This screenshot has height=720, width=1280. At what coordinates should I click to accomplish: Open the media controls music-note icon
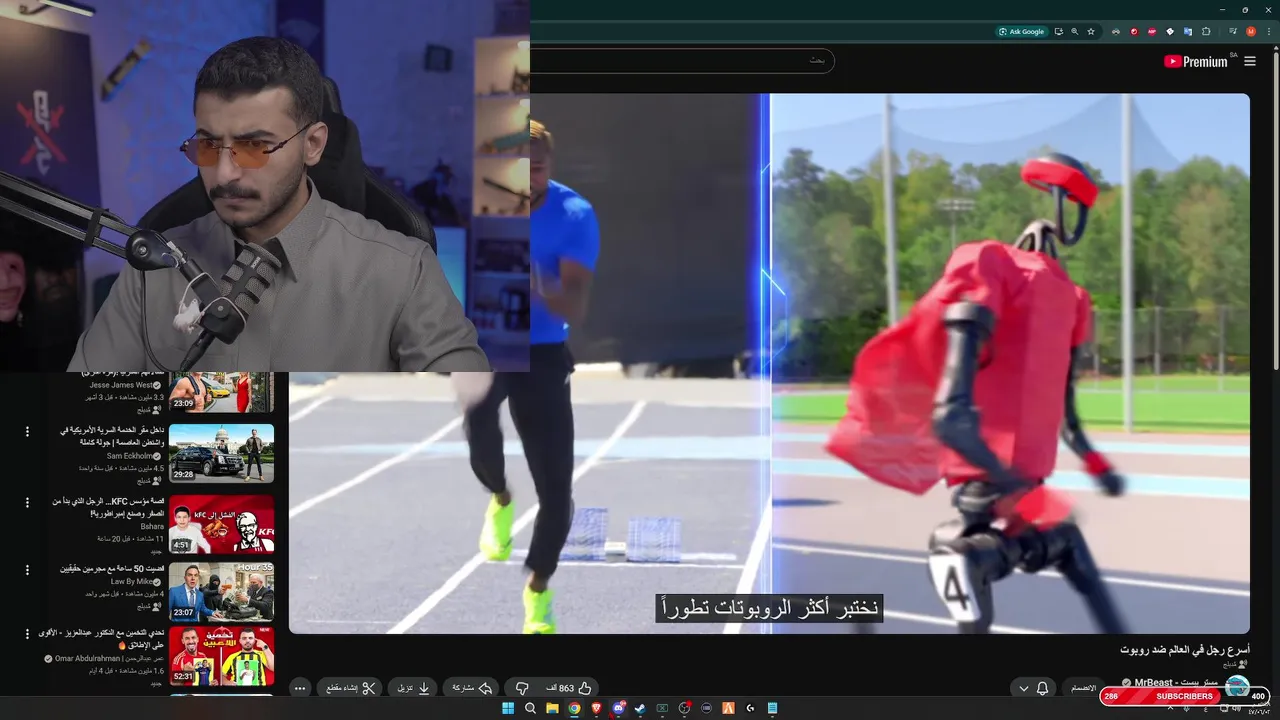point(1232,32)
